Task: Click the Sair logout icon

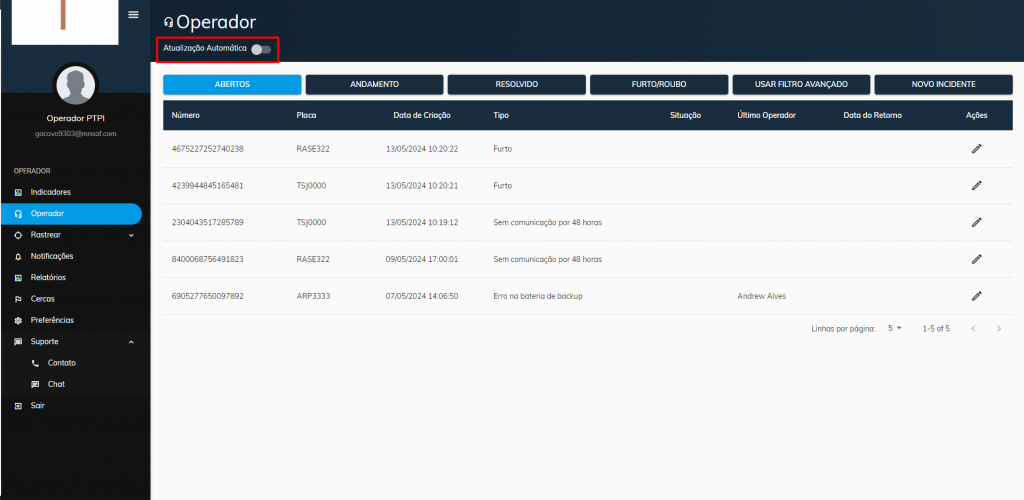Action: [18, 405]
